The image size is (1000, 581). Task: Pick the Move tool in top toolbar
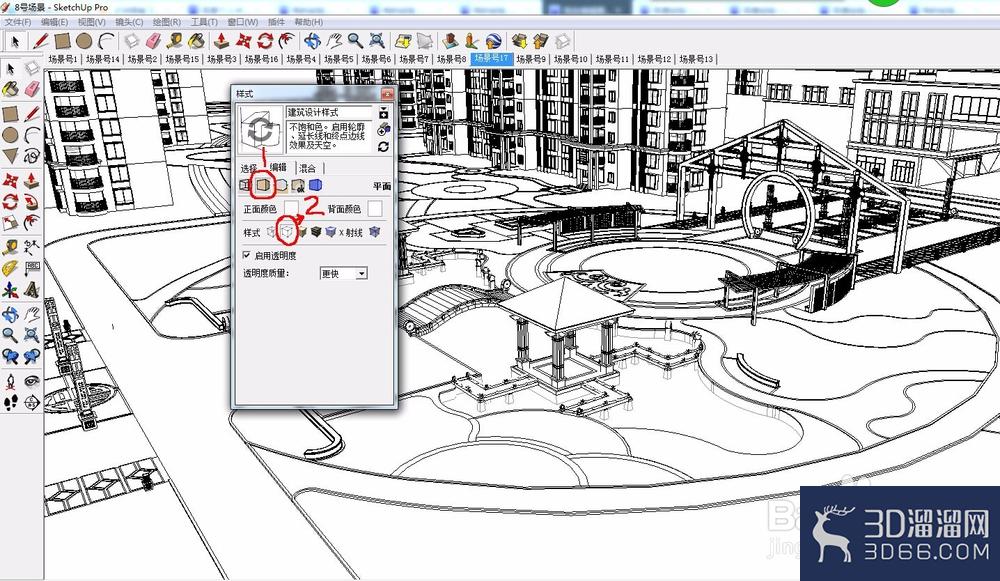pos(244,41)
